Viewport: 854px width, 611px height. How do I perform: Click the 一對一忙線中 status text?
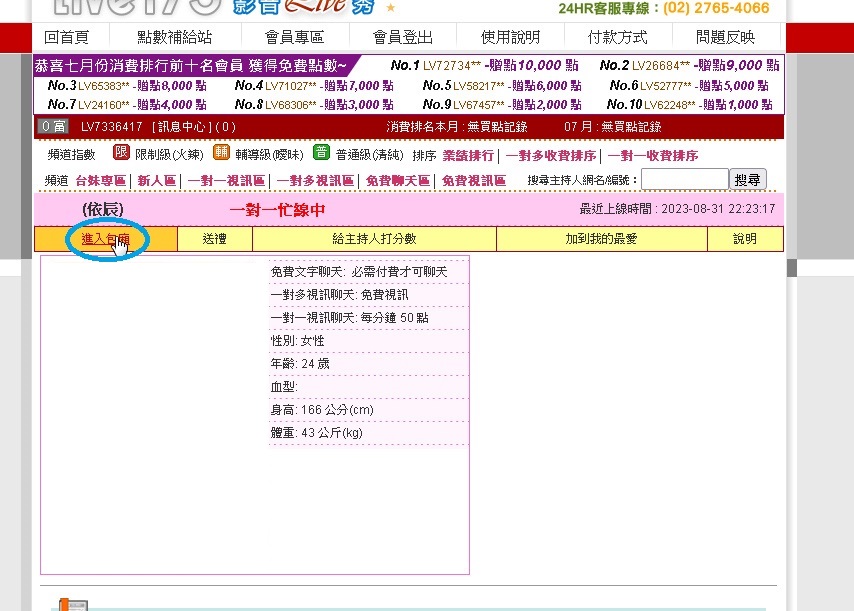[277, 210]
